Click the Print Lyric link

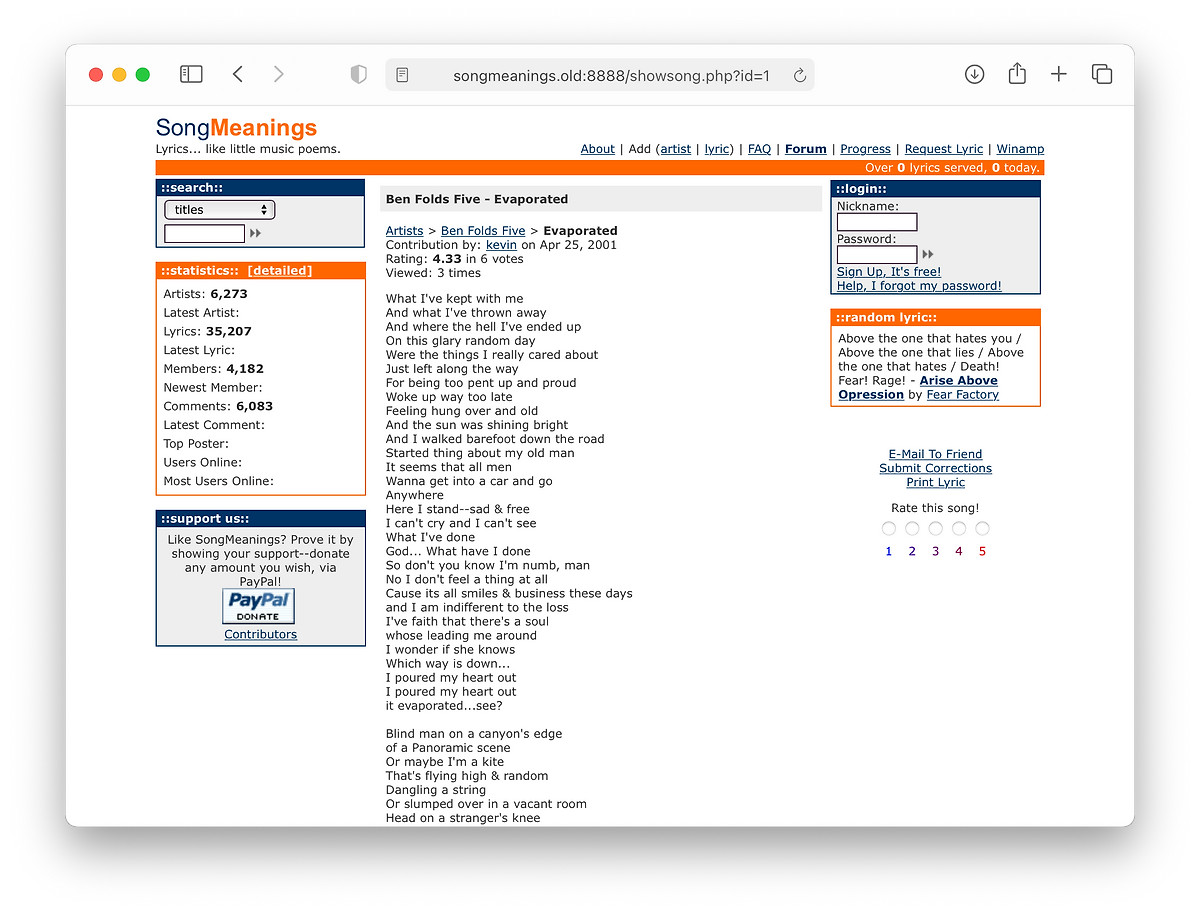[936, 482]
